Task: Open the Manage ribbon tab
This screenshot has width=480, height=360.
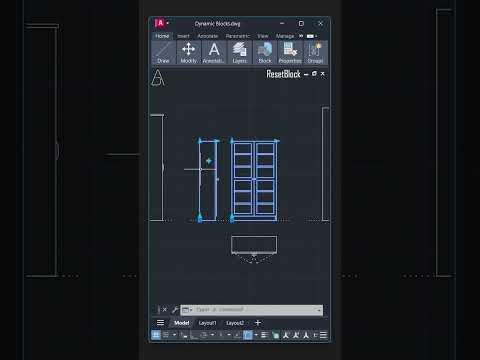Action: pos(285,36)
